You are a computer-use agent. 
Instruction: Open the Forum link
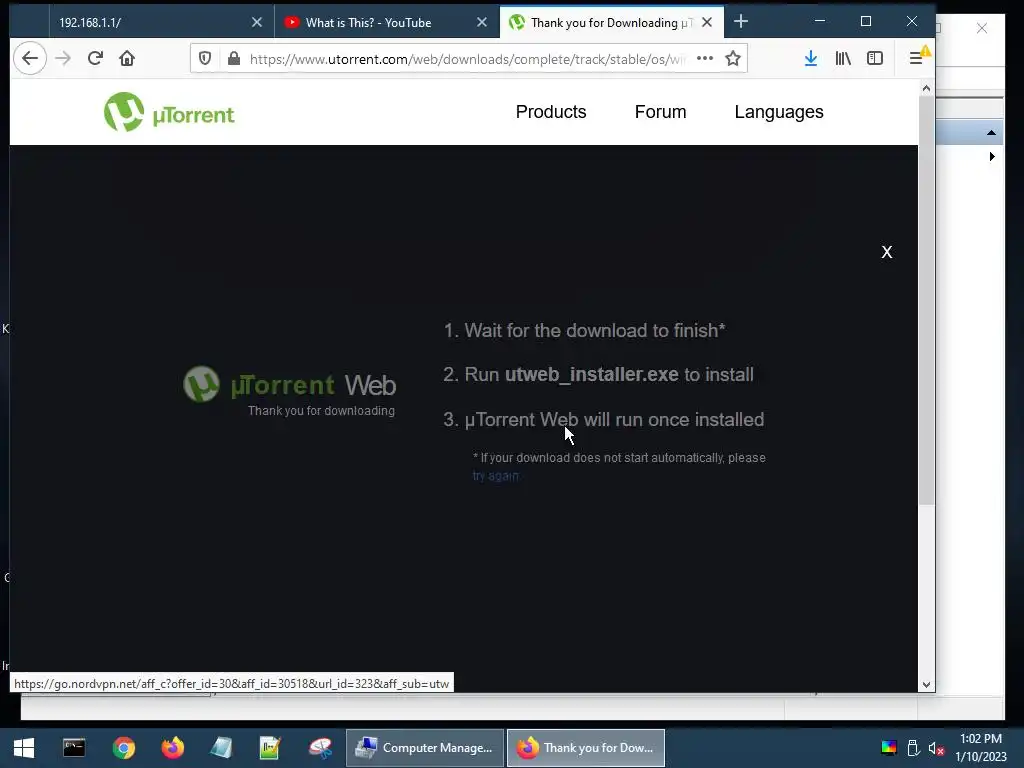[660, 112]
